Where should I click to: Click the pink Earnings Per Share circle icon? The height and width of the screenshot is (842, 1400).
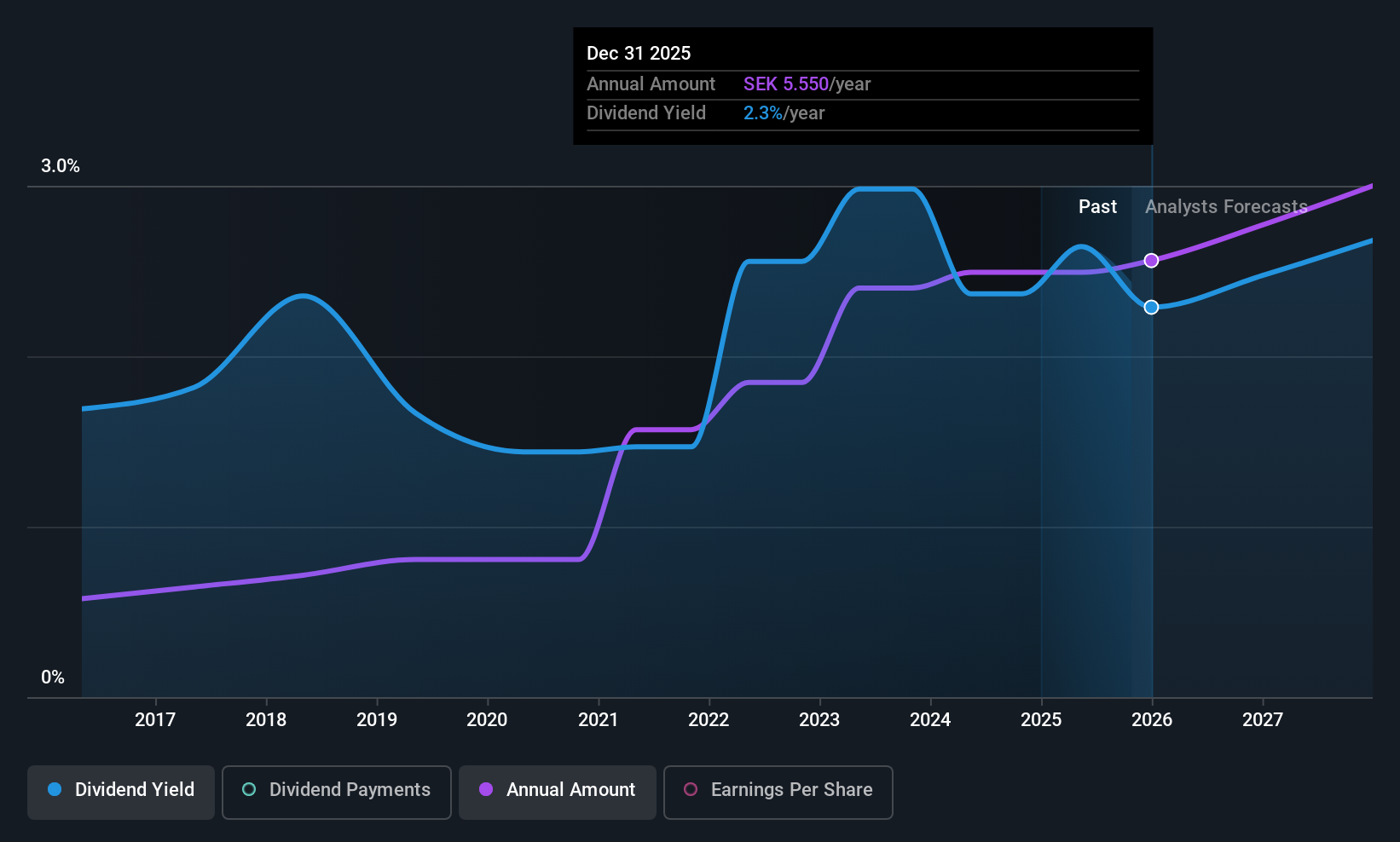pos(691,789)
